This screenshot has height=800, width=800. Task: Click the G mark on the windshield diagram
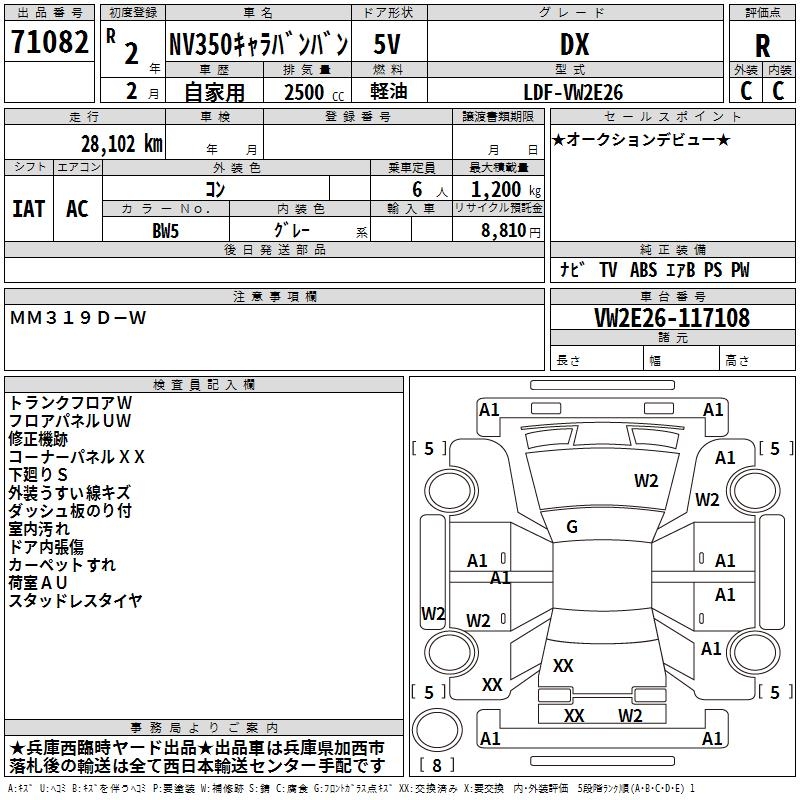(x=572, y=527)
